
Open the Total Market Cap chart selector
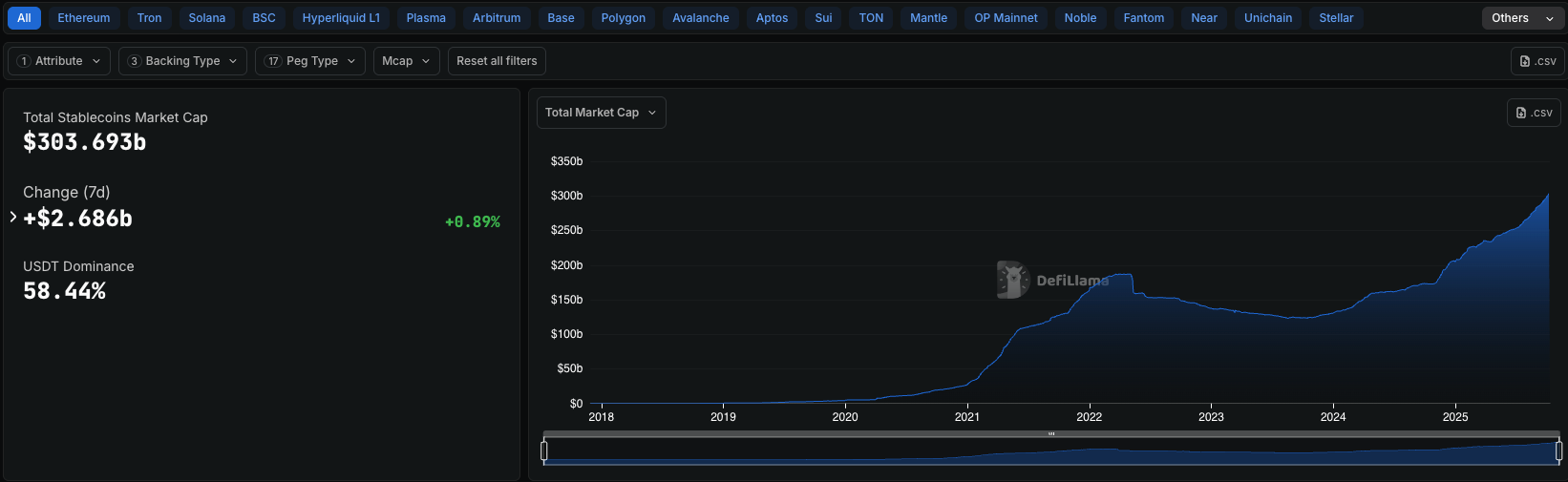click(601, 113)
